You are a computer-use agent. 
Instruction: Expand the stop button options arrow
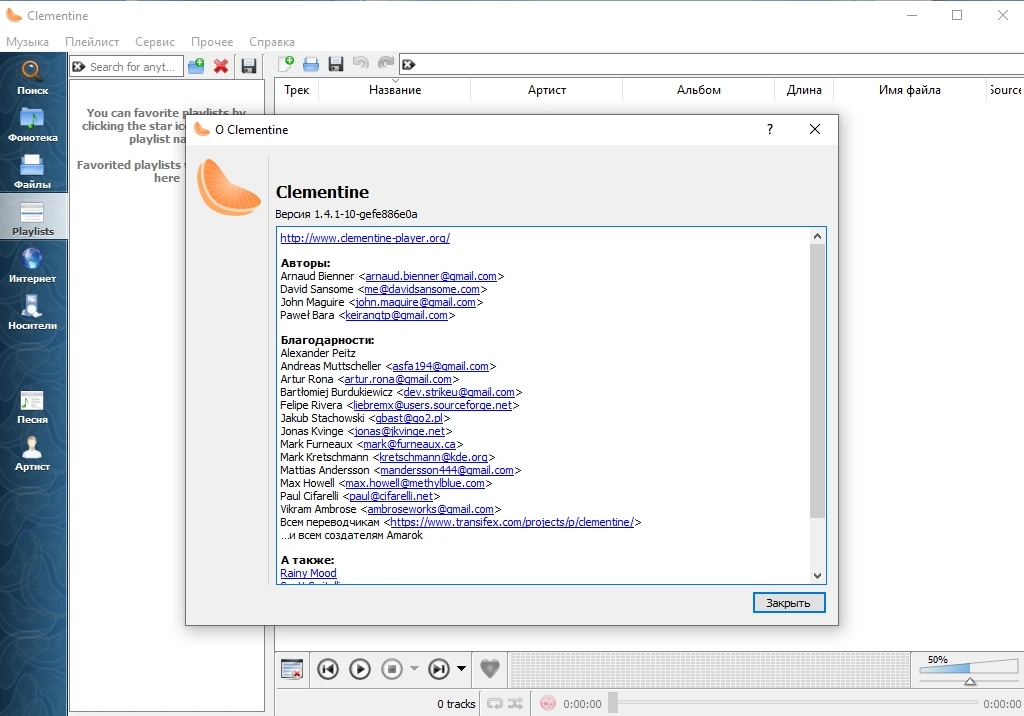(414, 668)
